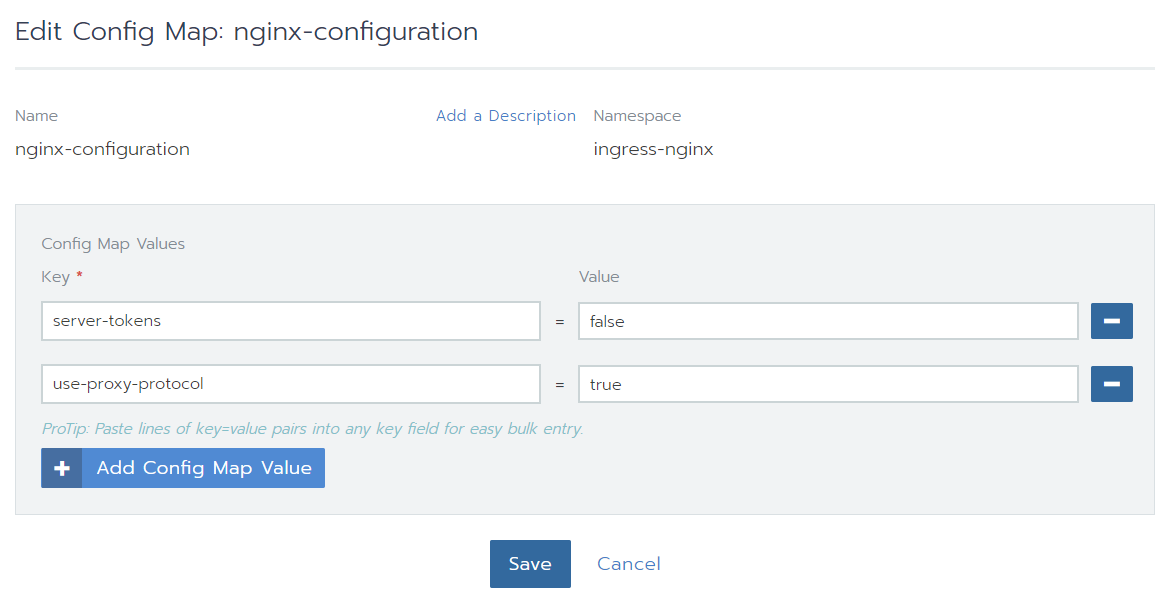Select the ingress-nginx namespace text
The width and height of the screenshot is (1174, 601).
click(653, 149)
